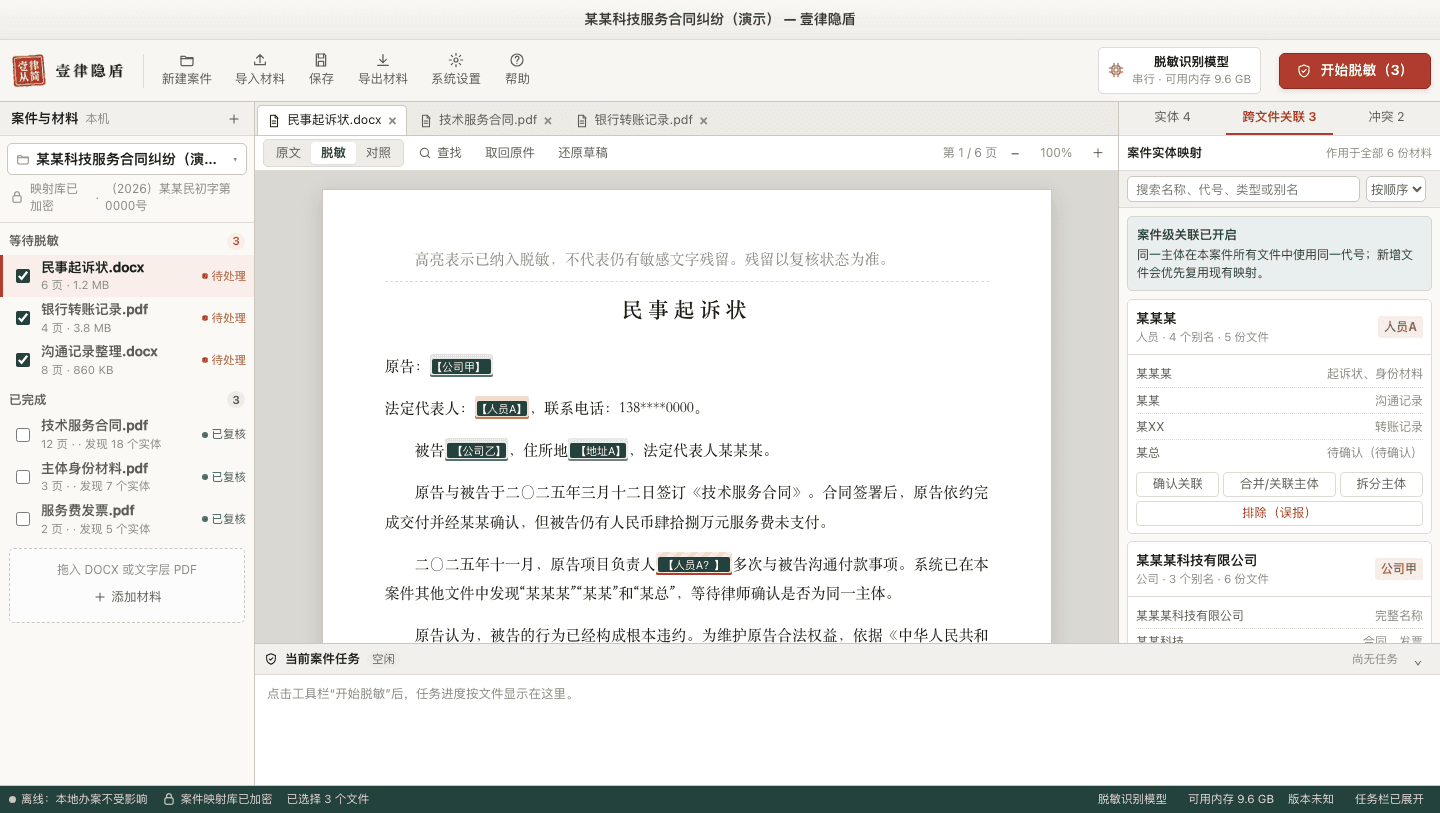Open the 实体 4 tab
The image size is (1440, 813).
point(1172,117)
